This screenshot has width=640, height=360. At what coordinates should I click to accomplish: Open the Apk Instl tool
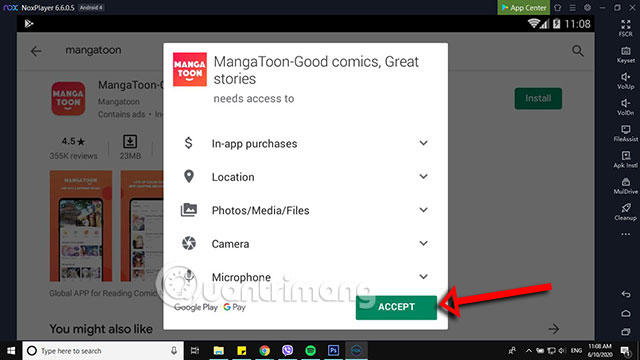click(x=625, y=160)
